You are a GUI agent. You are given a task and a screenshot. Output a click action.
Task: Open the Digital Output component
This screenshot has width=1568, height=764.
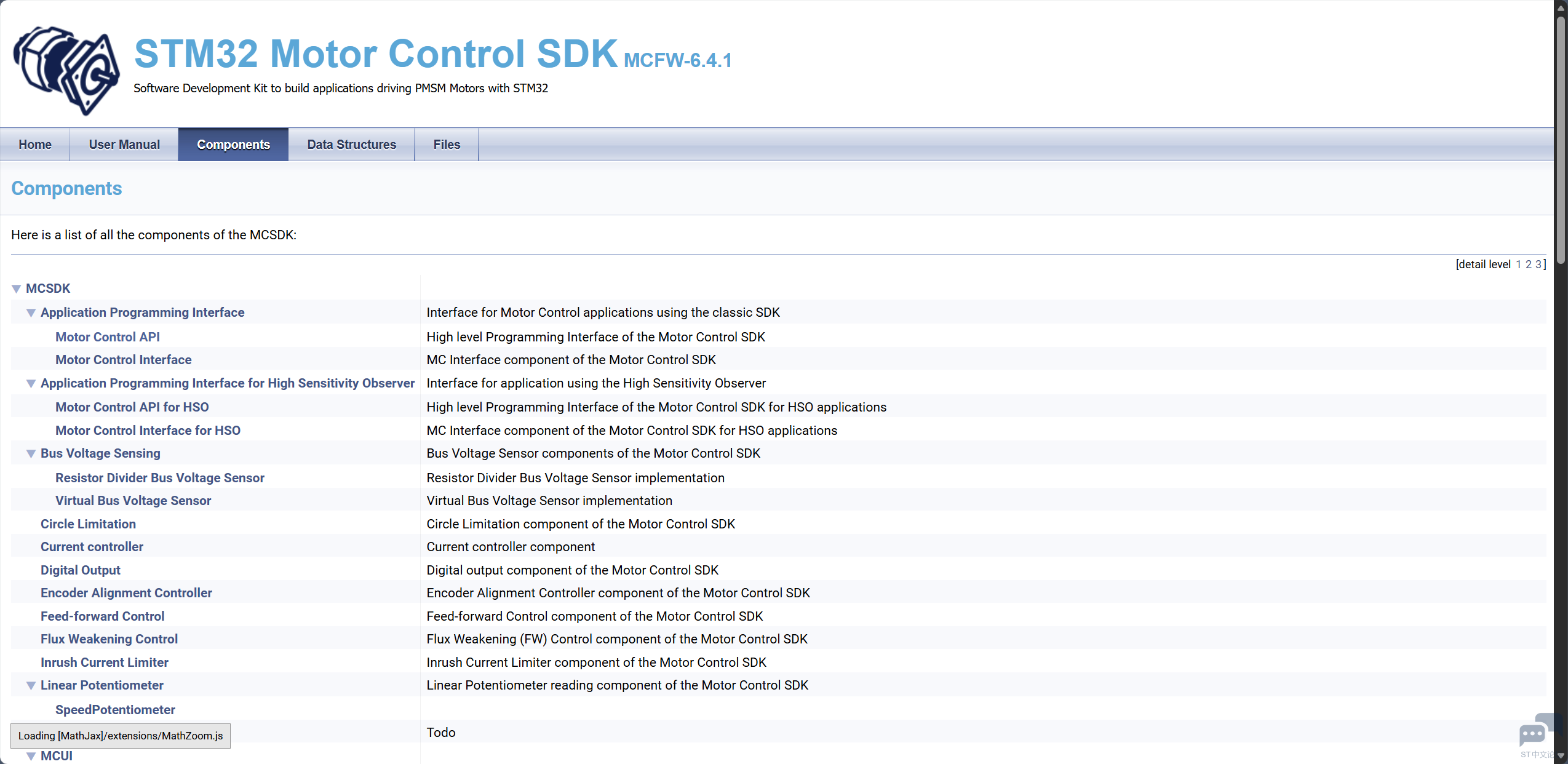pos(81,570)
